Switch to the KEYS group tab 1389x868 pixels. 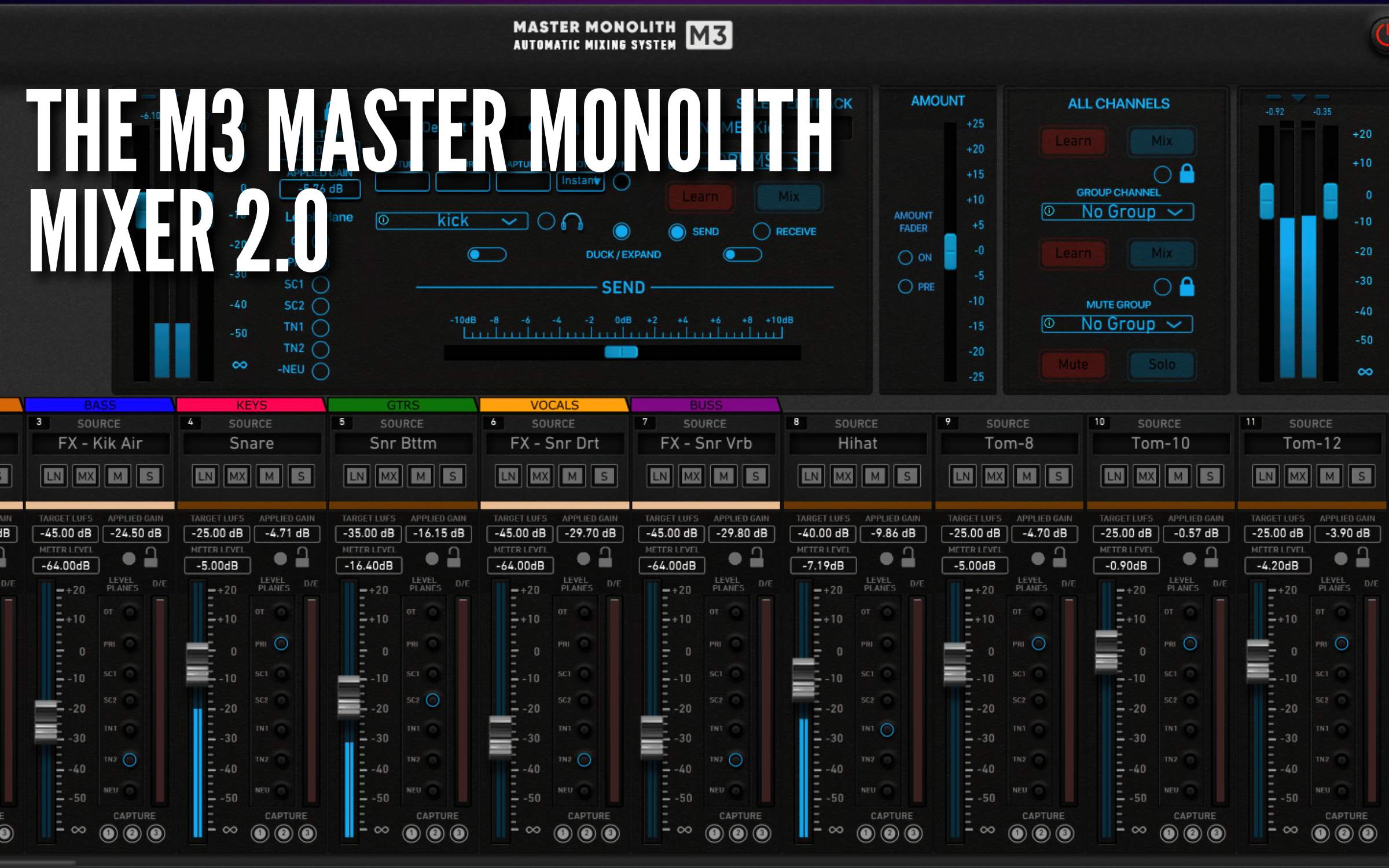point(251,404)
